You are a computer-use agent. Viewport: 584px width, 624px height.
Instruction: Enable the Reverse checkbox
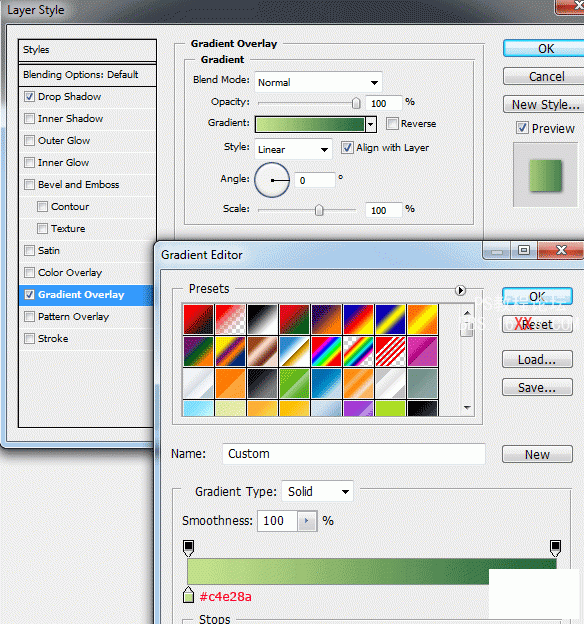[x=392, y=123]
